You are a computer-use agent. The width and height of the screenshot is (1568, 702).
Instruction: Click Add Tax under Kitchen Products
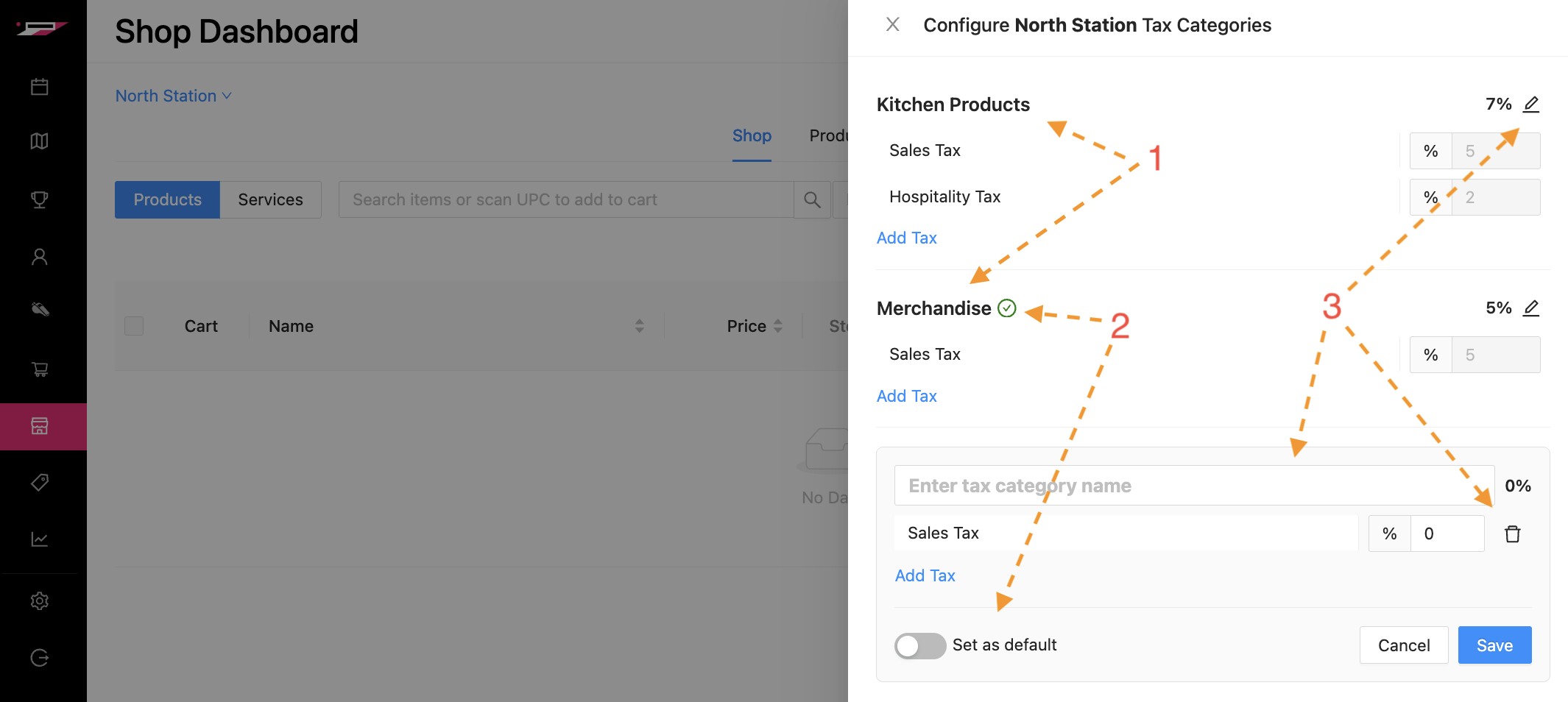pyautogui.click(x=906, y=238)
